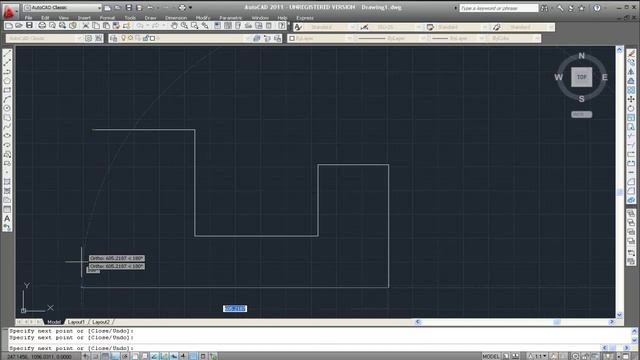Image resolution: width=640 pixels, height=360 pixels.
Task: Switch to the Layout1 tab
Action: (x=76, y=322)
